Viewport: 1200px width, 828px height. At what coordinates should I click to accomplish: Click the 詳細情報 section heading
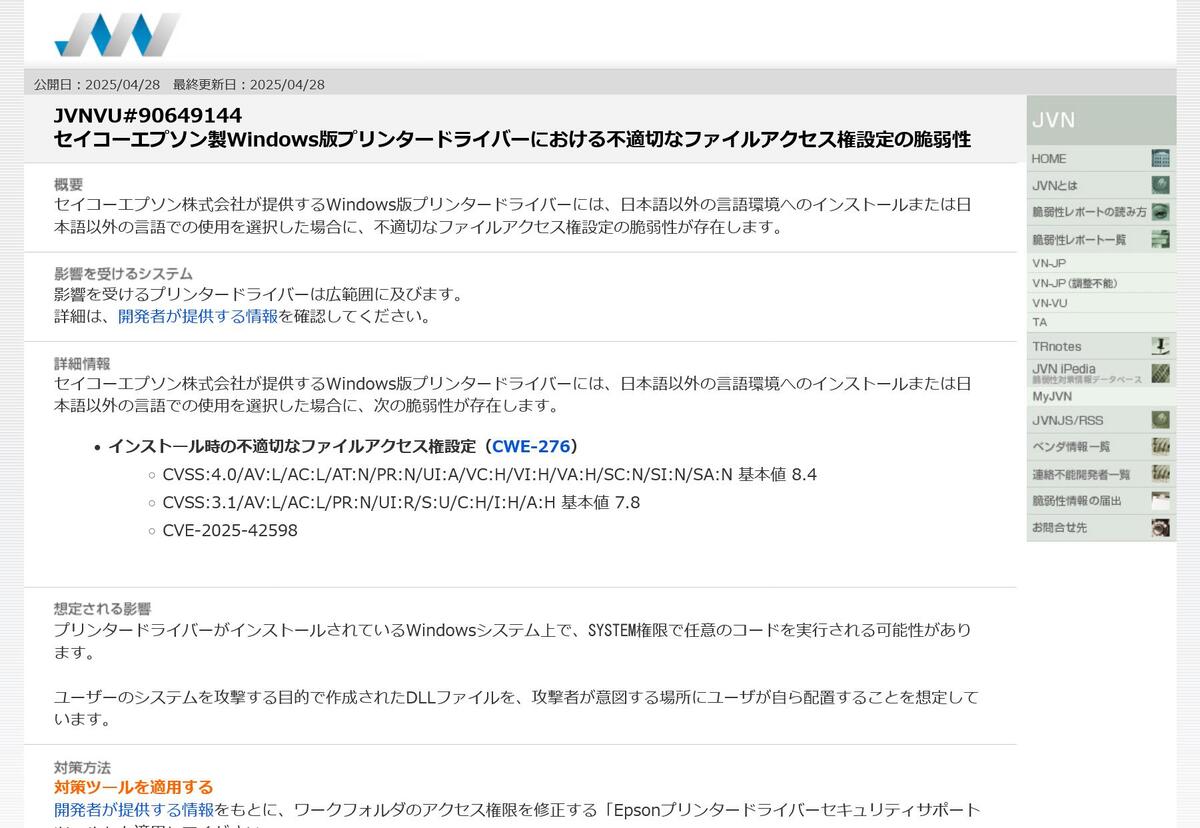coord(82,363)
